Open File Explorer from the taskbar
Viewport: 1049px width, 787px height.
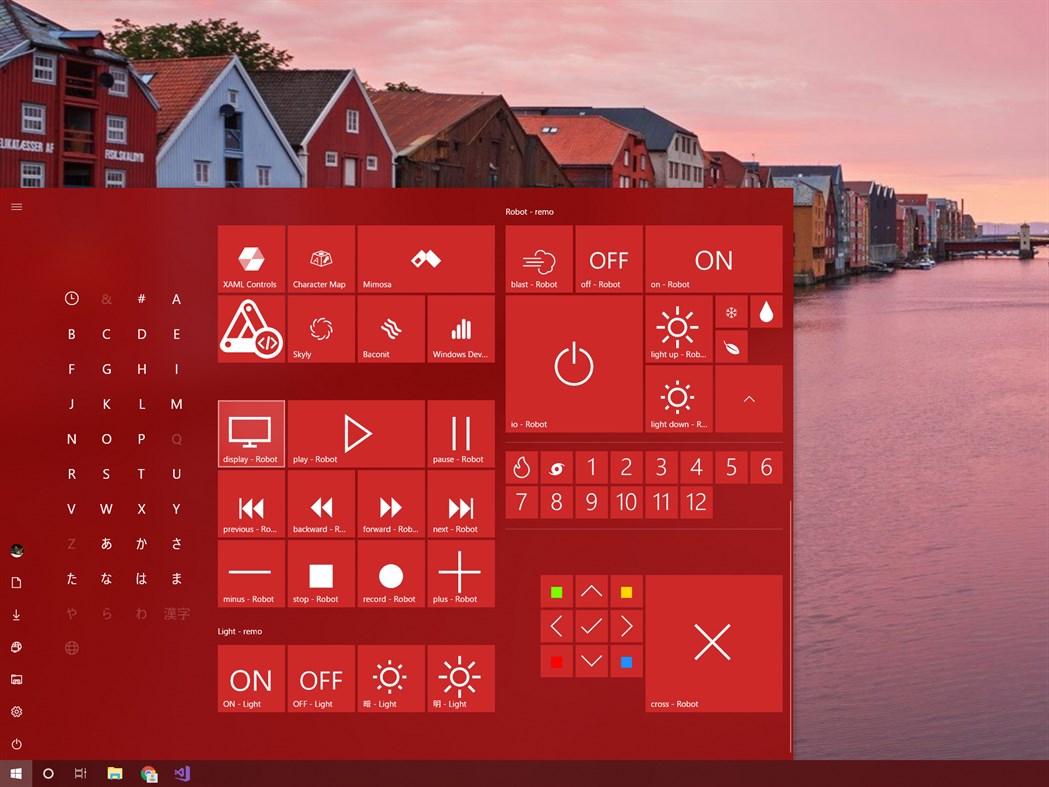pyautogui.click(x=115, y=774)
